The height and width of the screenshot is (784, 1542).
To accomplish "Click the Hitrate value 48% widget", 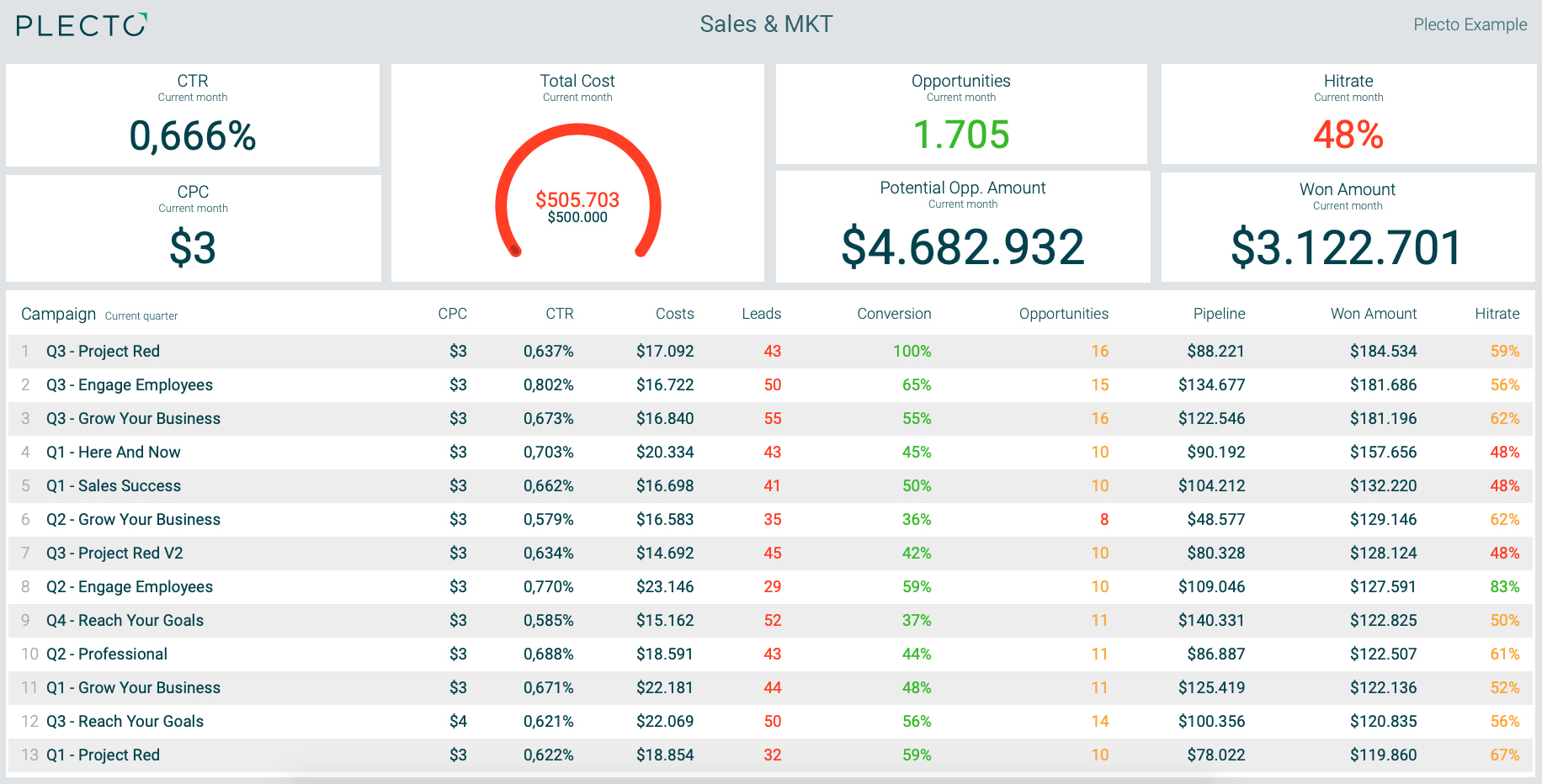I will pos(1348,135).
